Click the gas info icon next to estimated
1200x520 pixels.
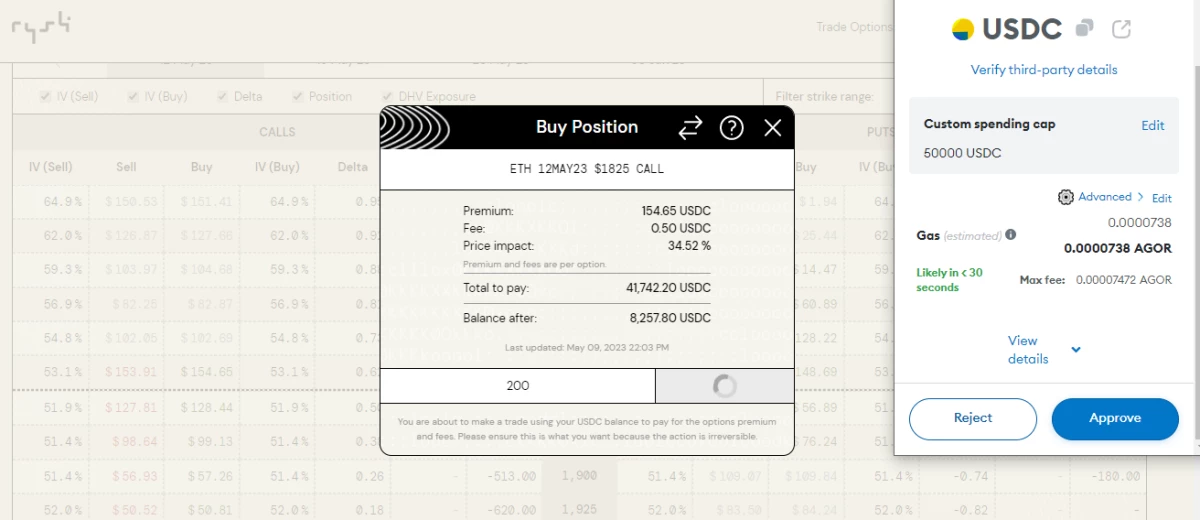pyautogui.click(x=1010, y=235)
